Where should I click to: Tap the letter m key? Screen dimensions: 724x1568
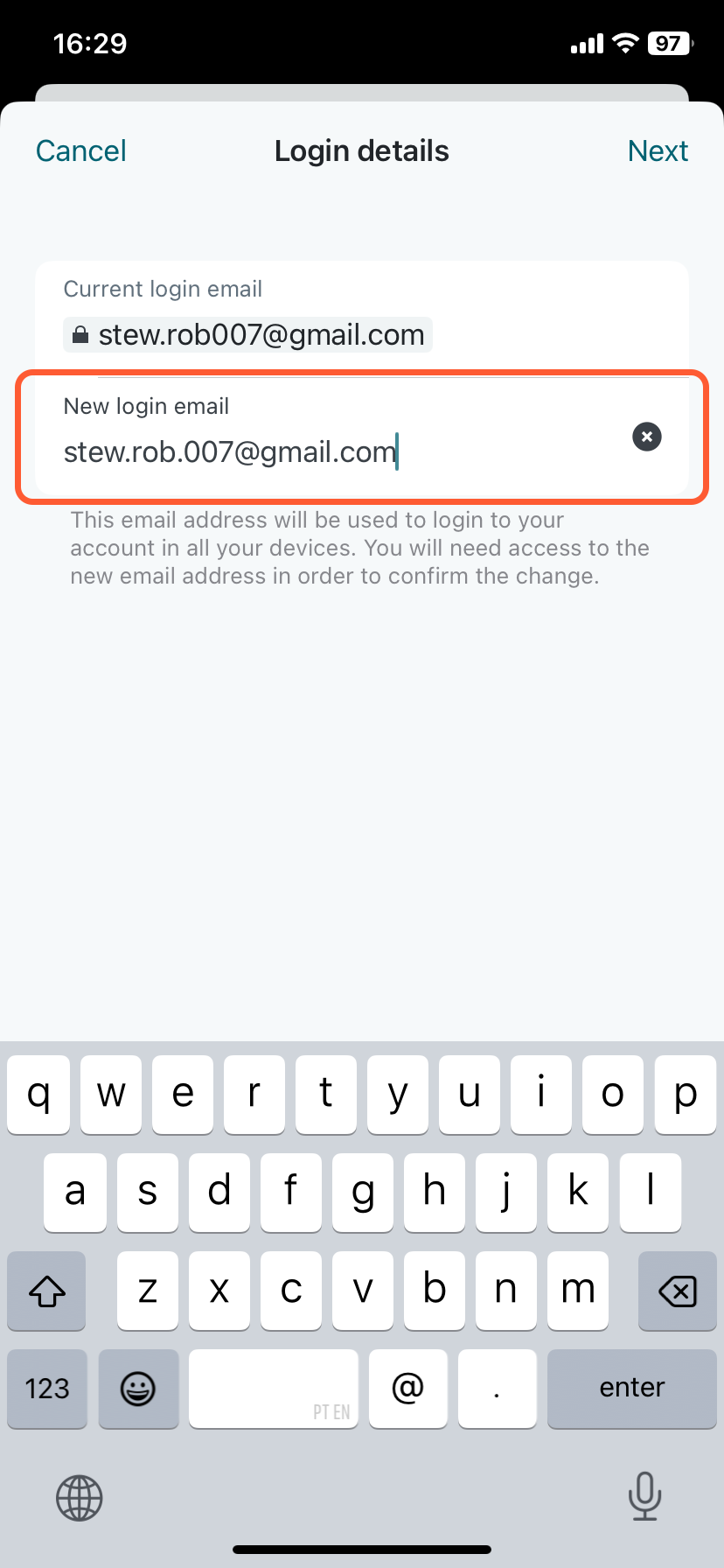[x=578, y=1291]
